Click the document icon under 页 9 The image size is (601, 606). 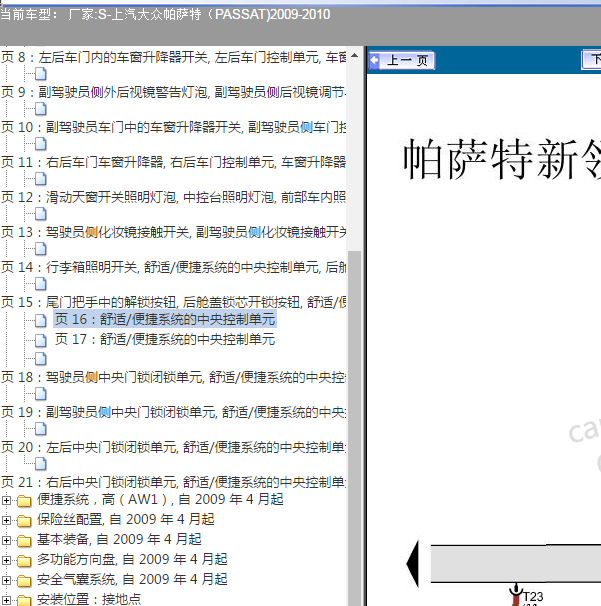(41, 109)
